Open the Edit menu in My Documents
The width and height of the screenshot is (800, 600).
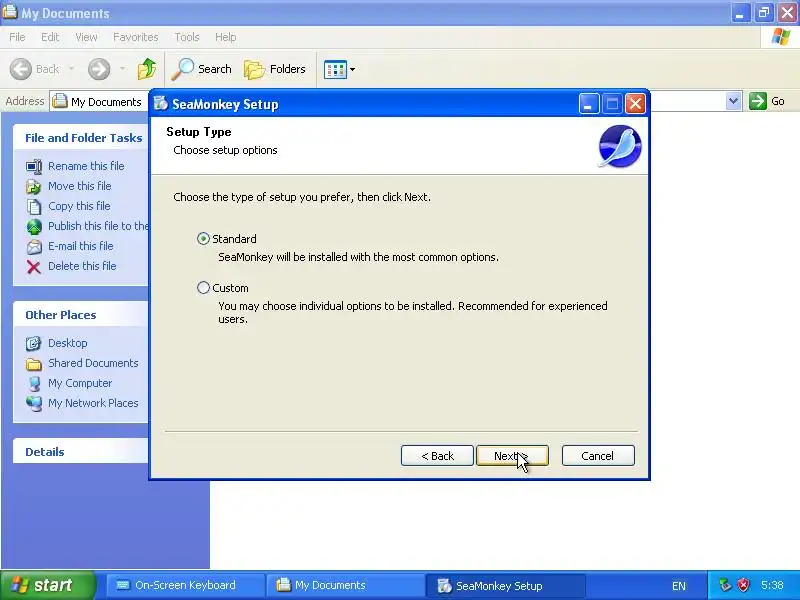click(50, 37)
